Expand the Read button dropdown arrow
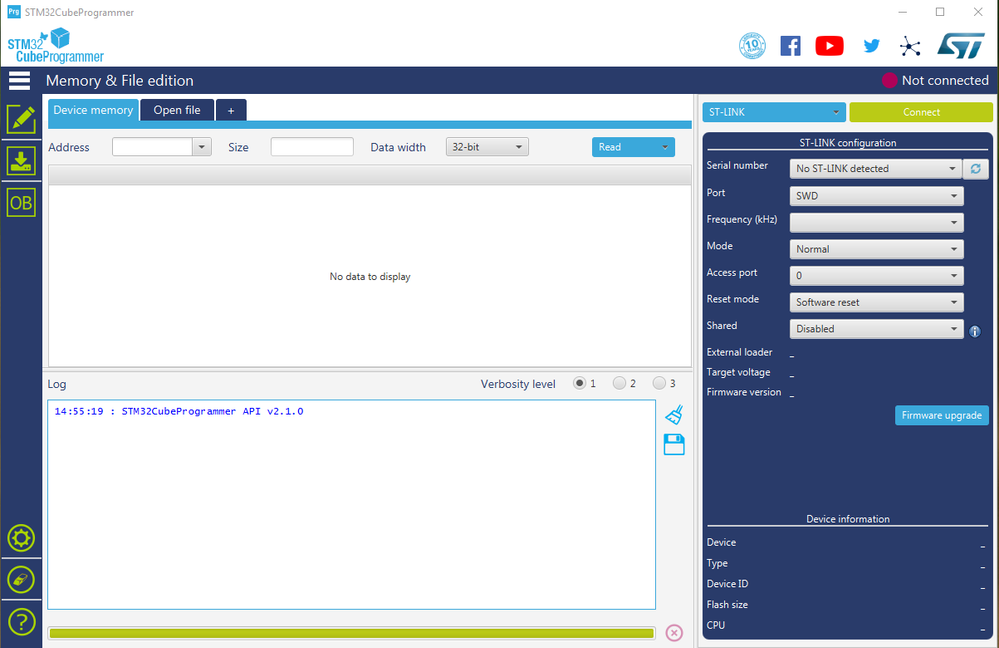The image size is (999, 648). tap(665, 147)
